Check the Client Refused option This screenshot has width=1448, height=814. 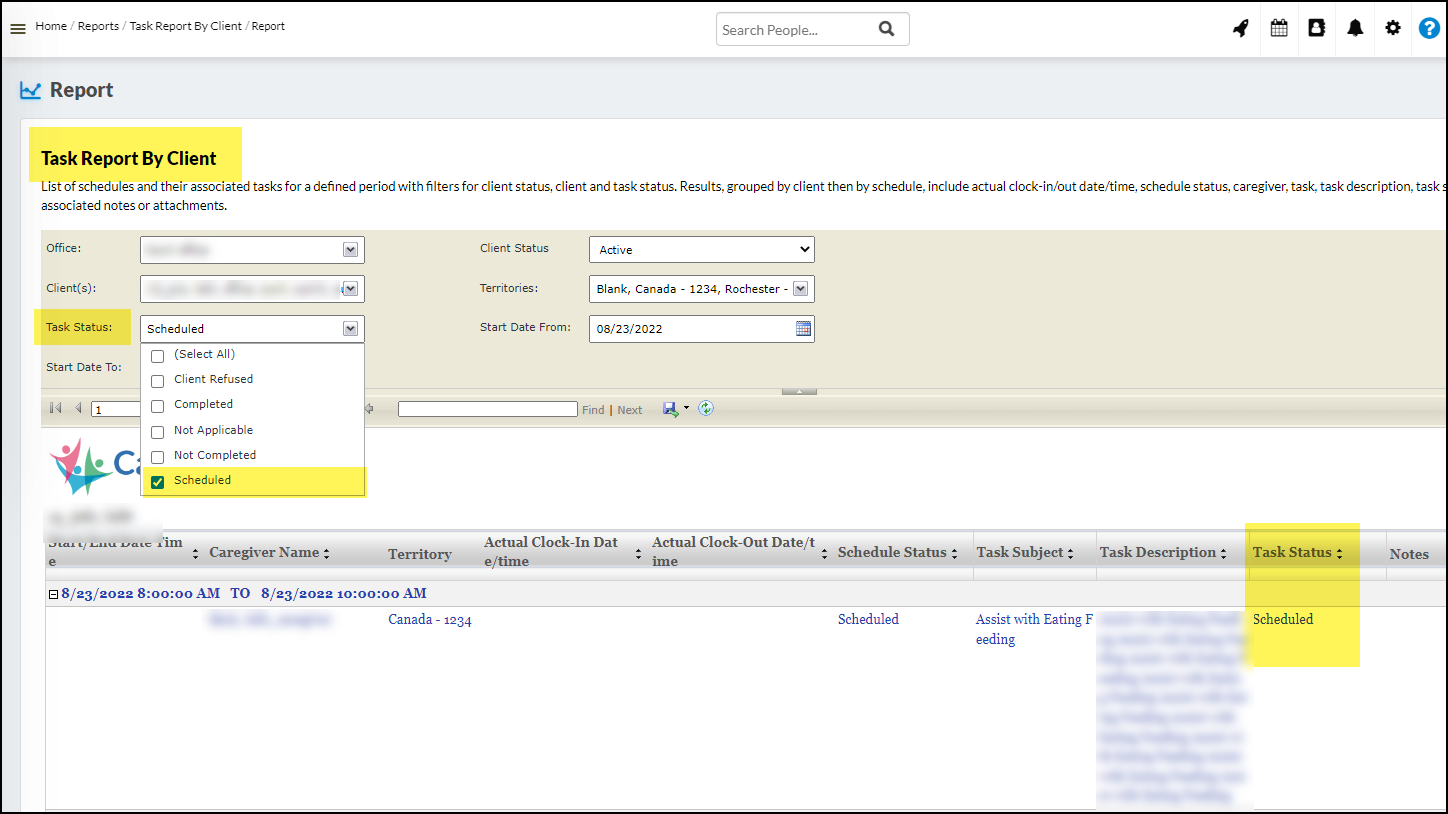point(157,380)
